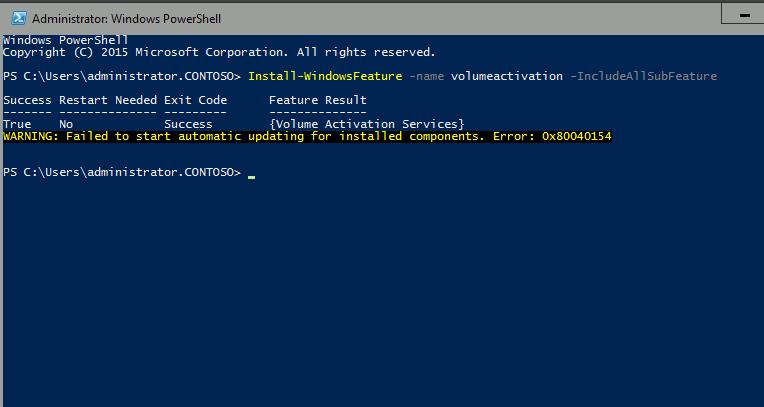Click the volumeactivation argument text
This screenshot has height=407, width=764.
tap(509, 76)
